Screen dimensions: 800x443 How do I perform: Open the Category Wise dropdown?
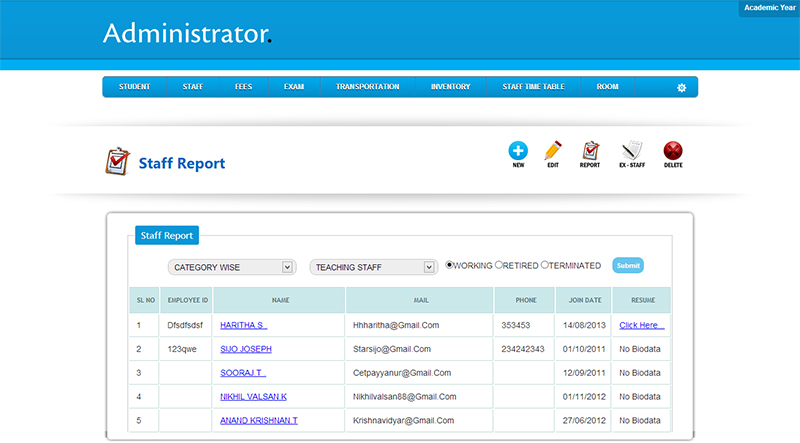(231, 267)
